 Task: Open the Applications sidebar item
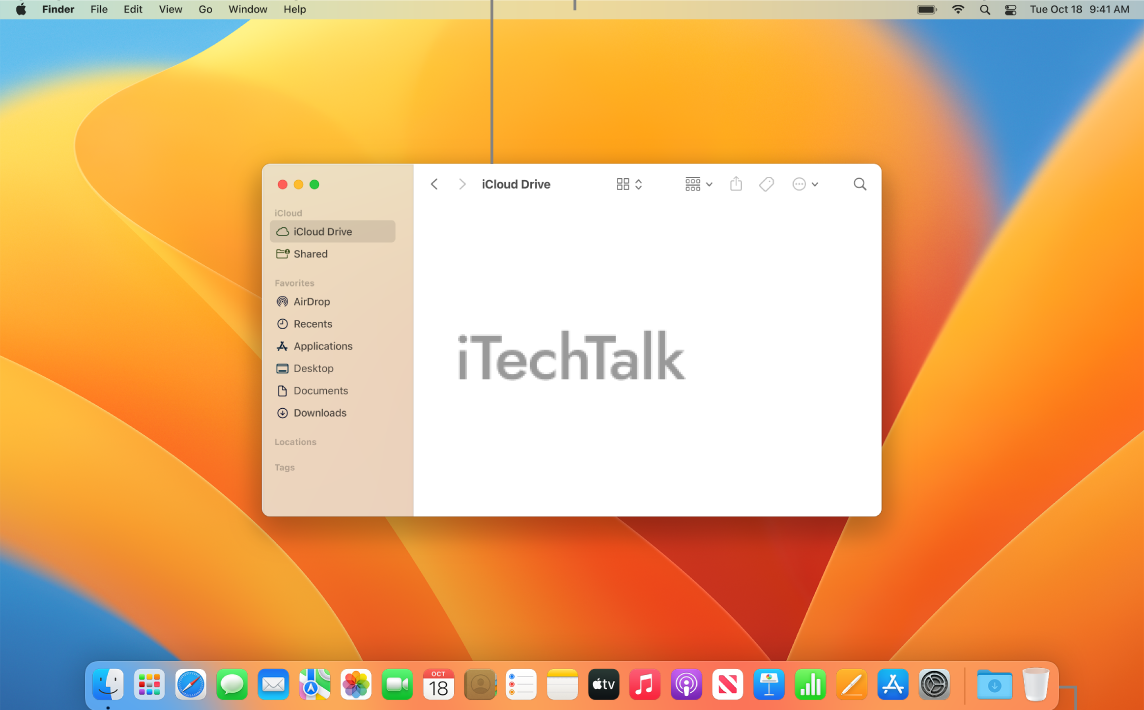(322, 346)
